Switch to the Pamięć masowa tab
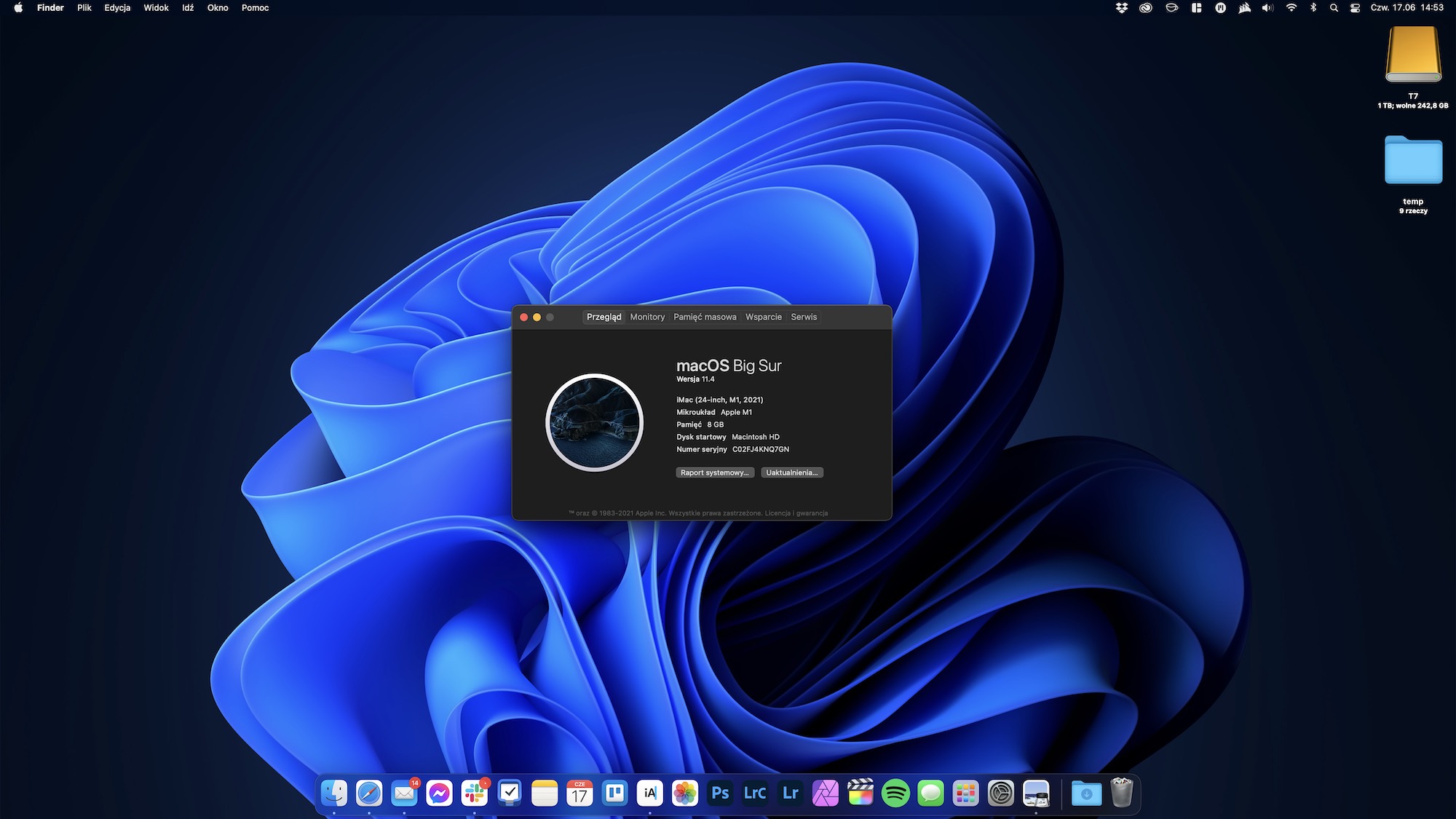The image size is (1456, 819). point(705,317)
